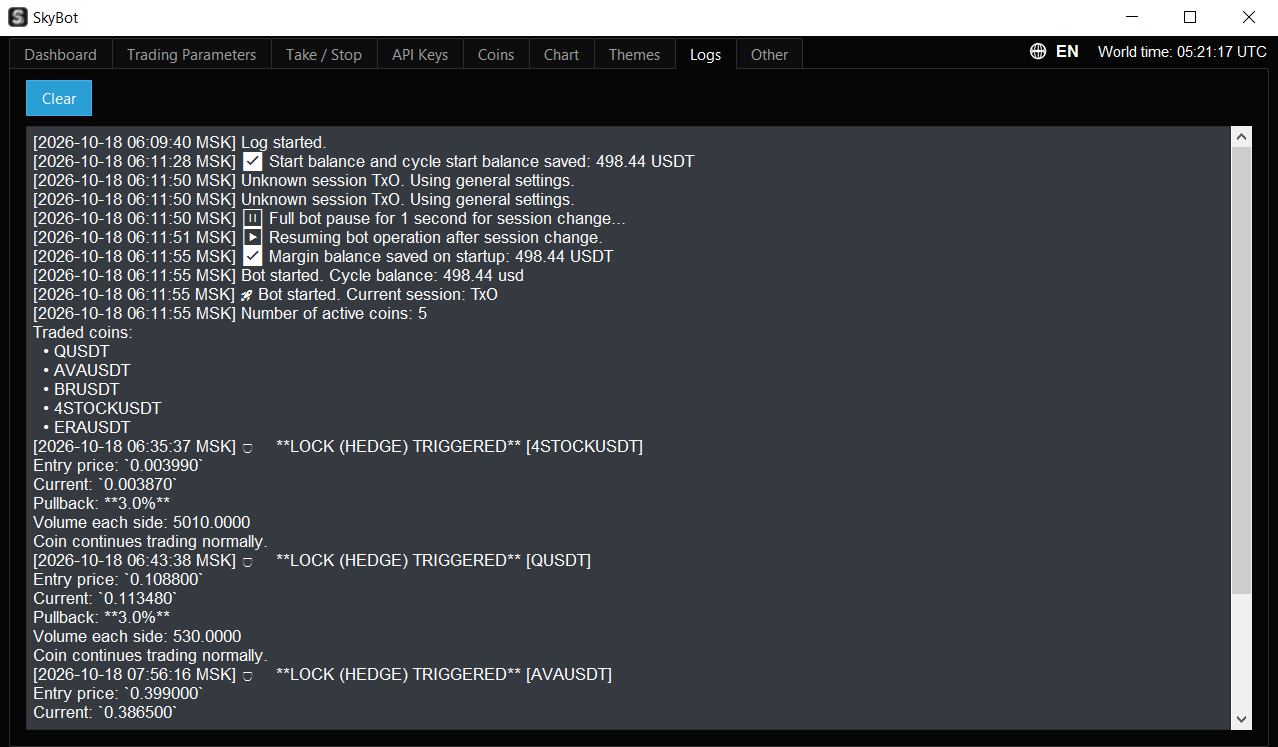Click the QUSDT entry in traded coins list

81,352
